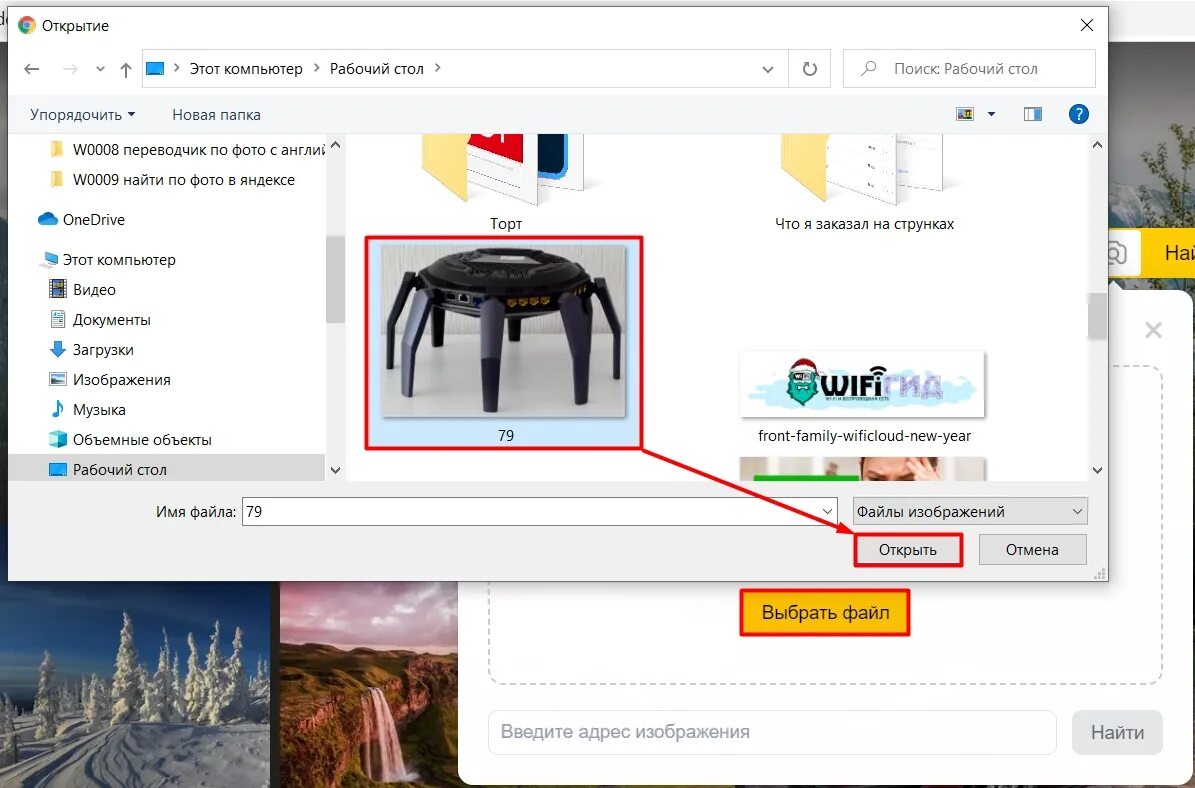Open the waterfall photo on the page
The image size is (1195, 788).
coord(369,684)
